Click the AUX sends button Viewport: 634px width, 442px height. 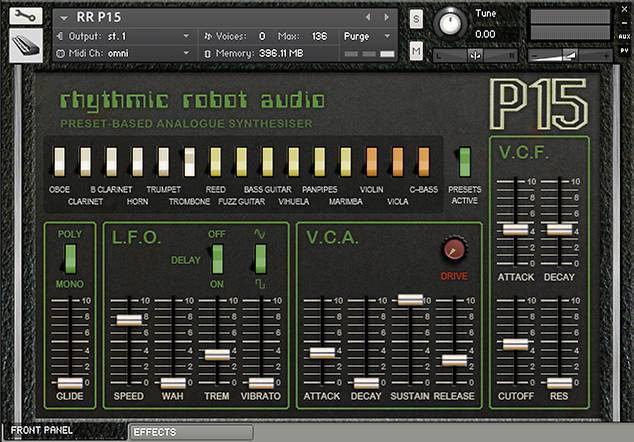tap(624, 37)
